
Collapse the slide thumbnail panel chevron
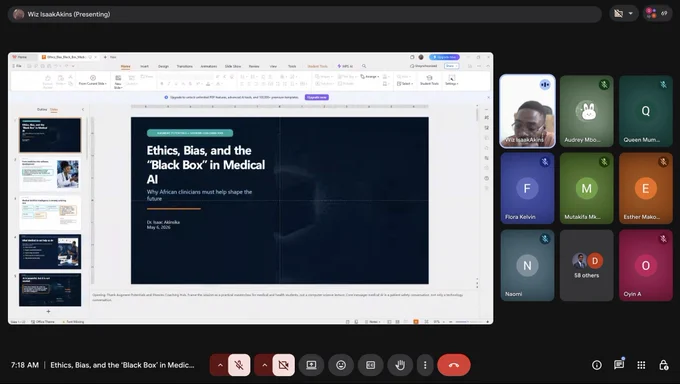click(x=83, y=109)
